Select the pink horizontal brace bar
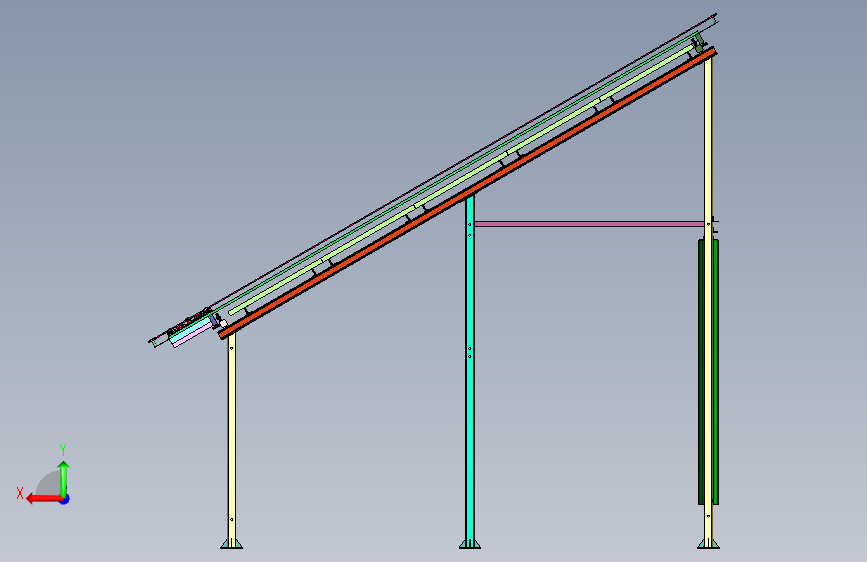 (589, 224)
